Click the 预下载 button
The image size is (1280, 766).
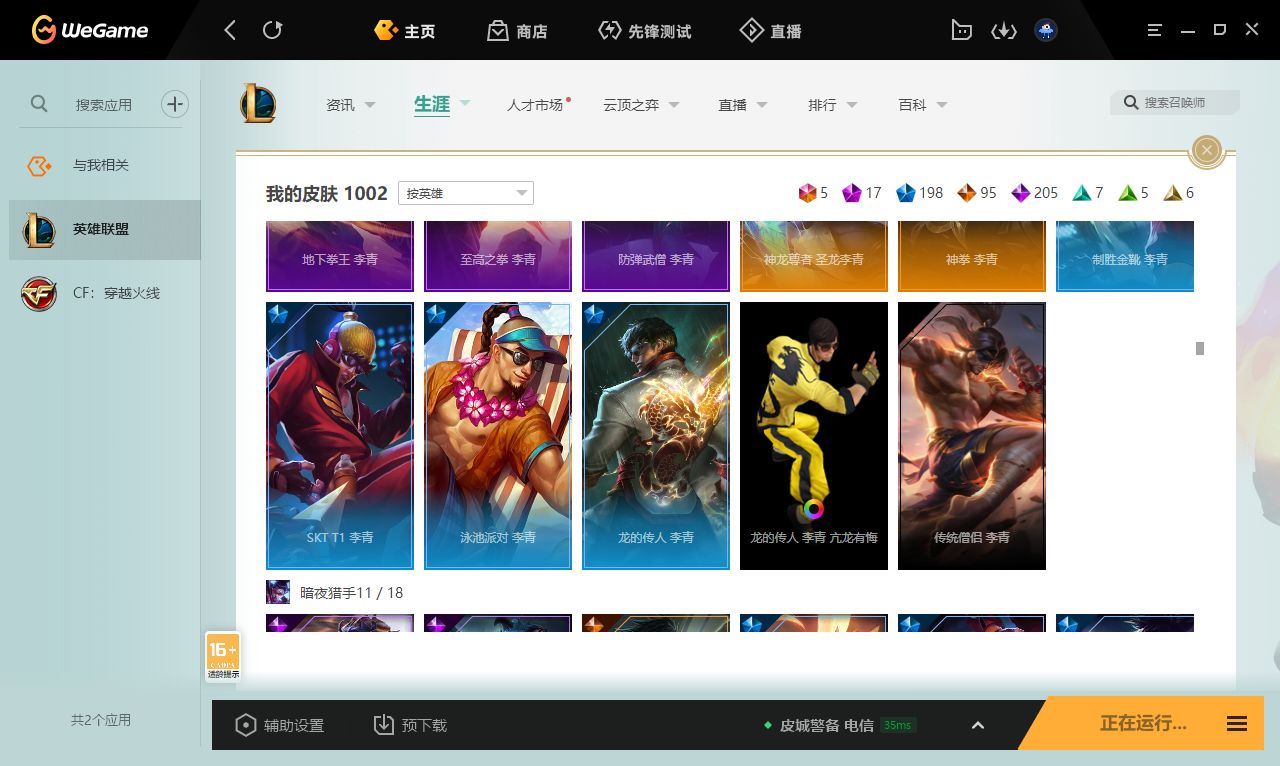[410, 725]
